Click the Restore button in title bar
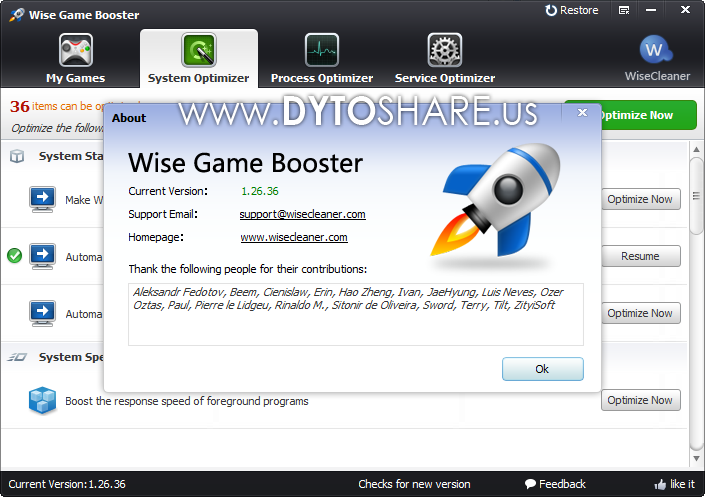 571,10
